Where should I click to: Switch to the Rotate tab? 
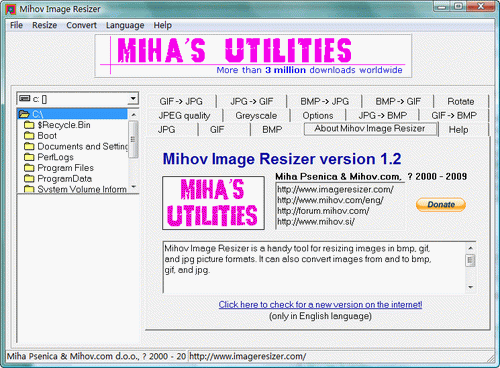tap(461, 101)
